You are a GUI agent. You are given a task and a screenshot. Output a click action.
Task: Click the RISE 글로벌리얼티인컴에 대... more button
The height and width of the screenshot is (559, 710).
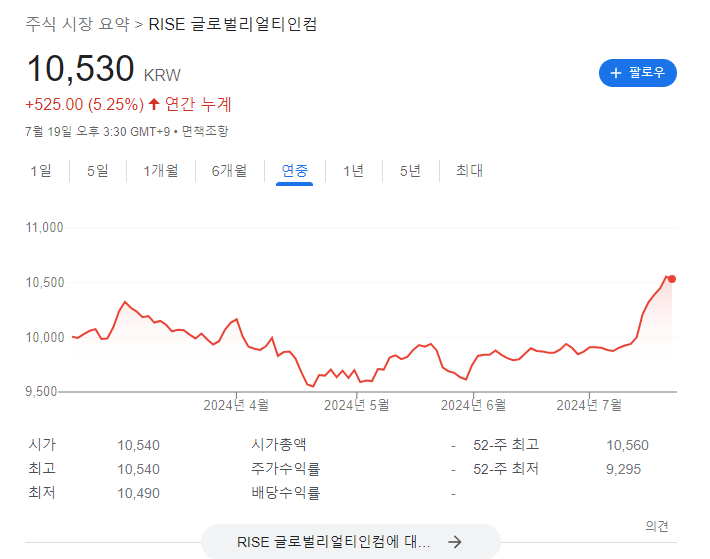point(350,541)
